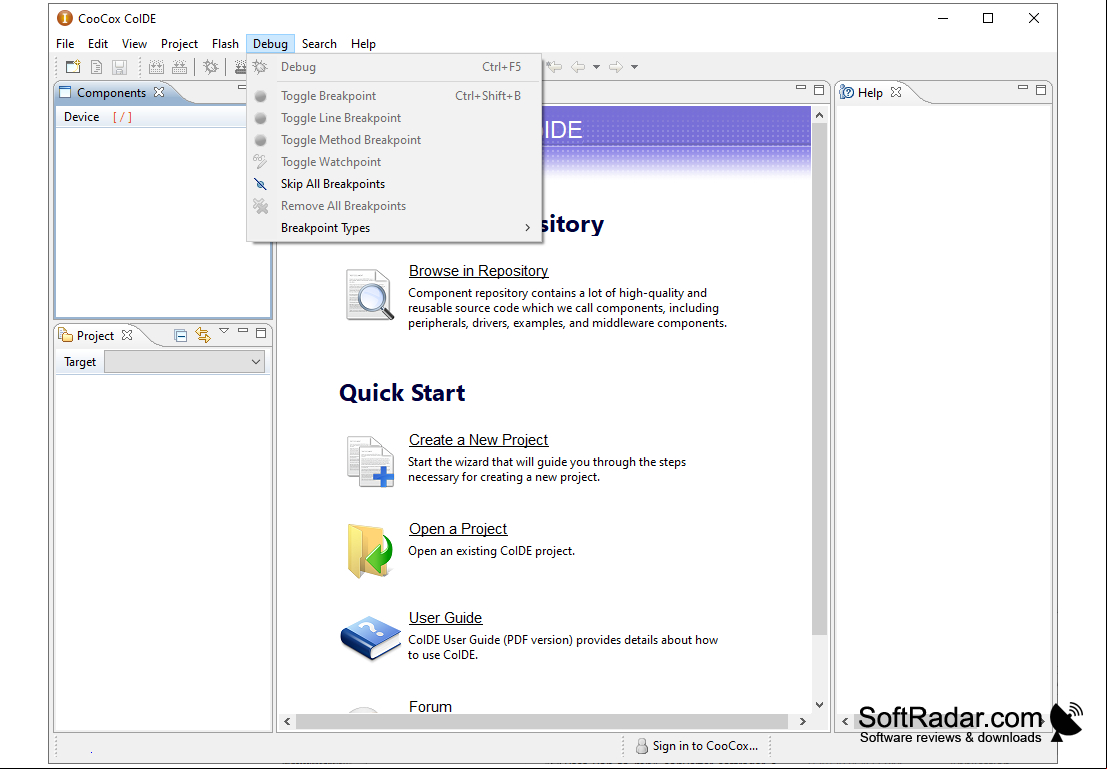The image size is (1107, 769).
Task: Open Forward arrow history dropdown
Action: click(x=635, y=67)
